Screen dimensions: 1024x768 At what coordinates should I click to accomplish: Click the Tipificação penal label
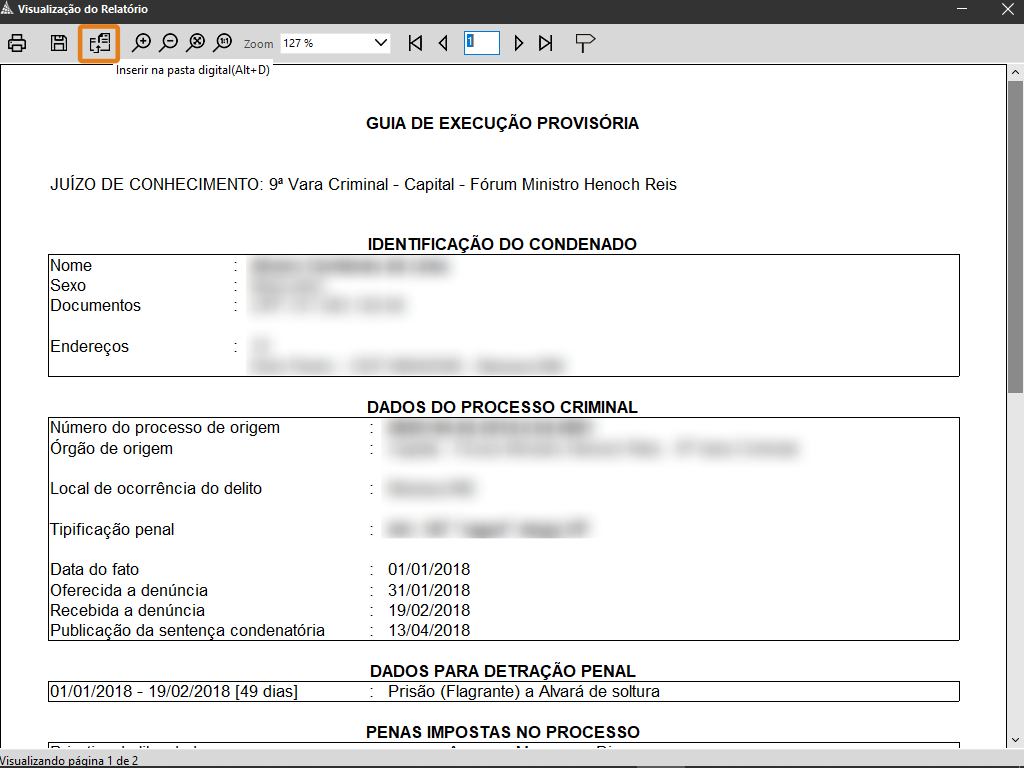[112, 530]
